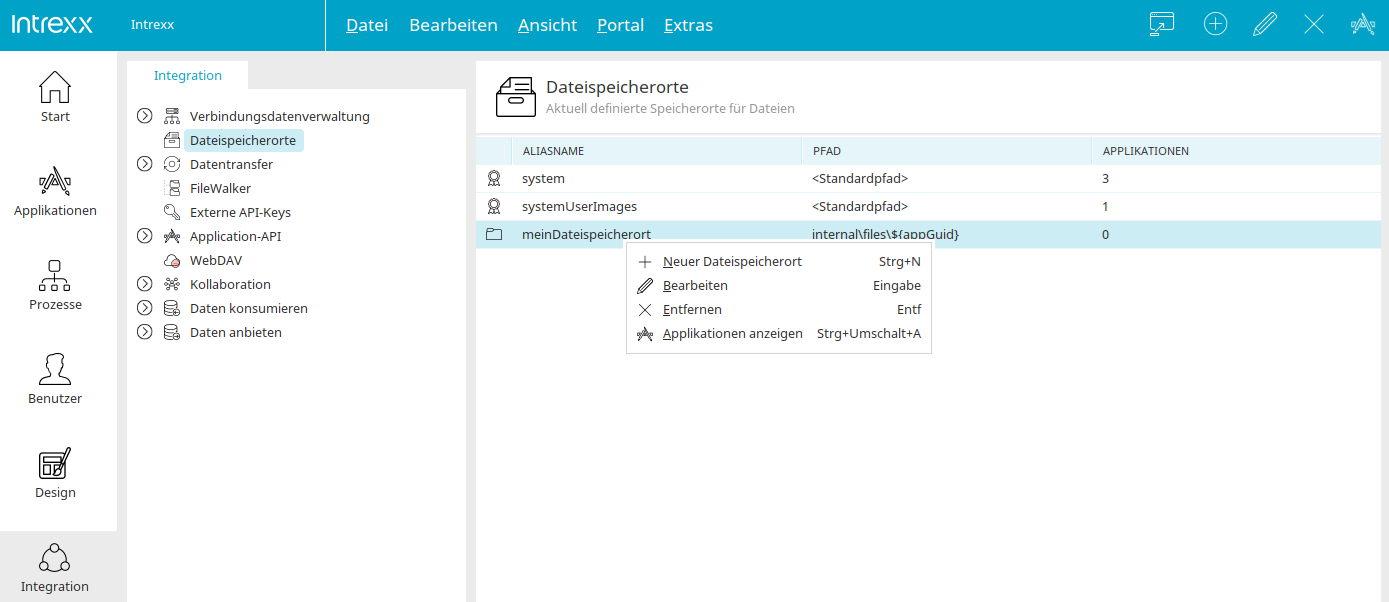1389x602 pixels.
Task: Click the portal monitor icon in toolbar
Action: 1161,25
